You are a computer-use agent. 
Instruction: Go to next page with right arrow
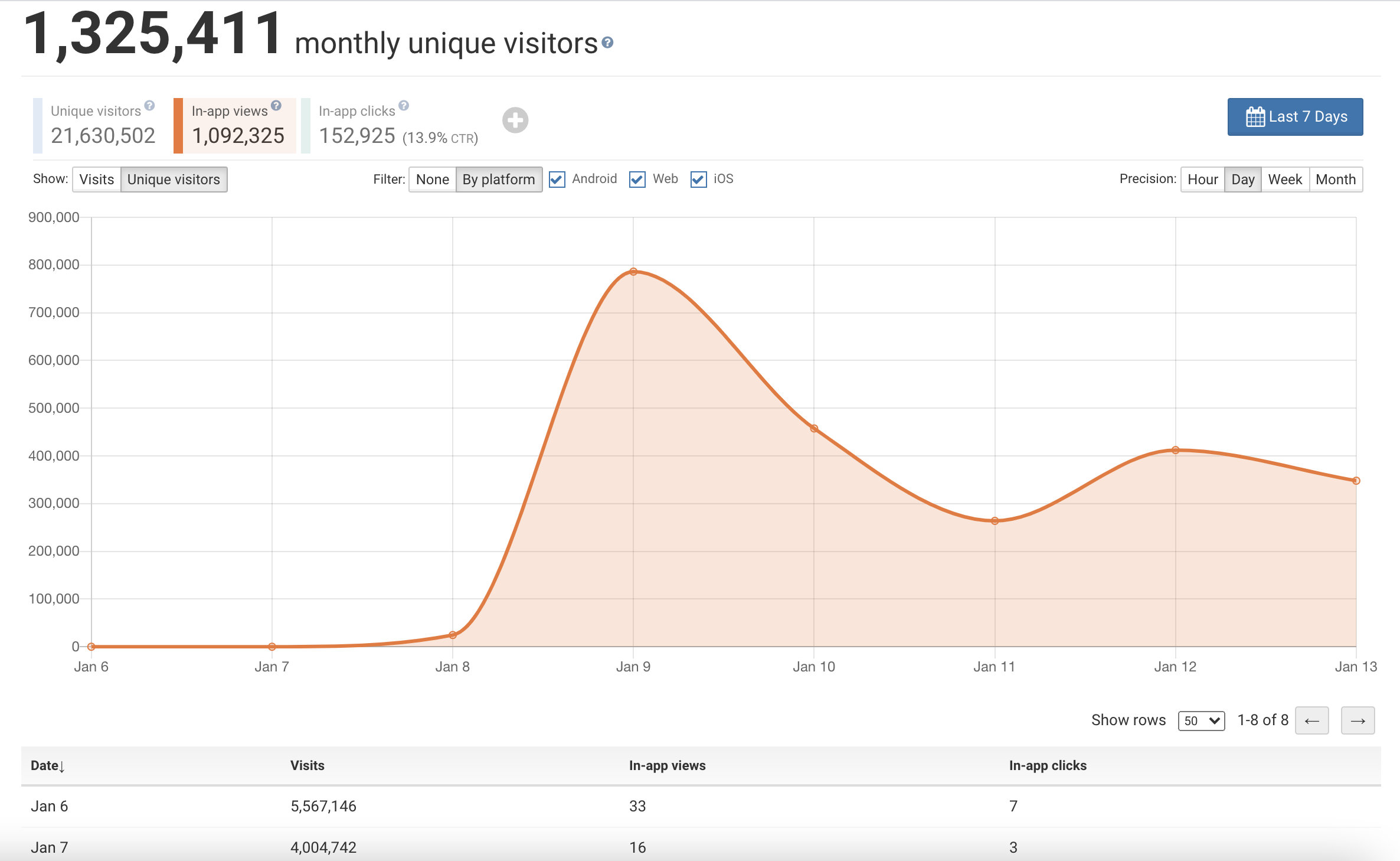pos(1358,720)
